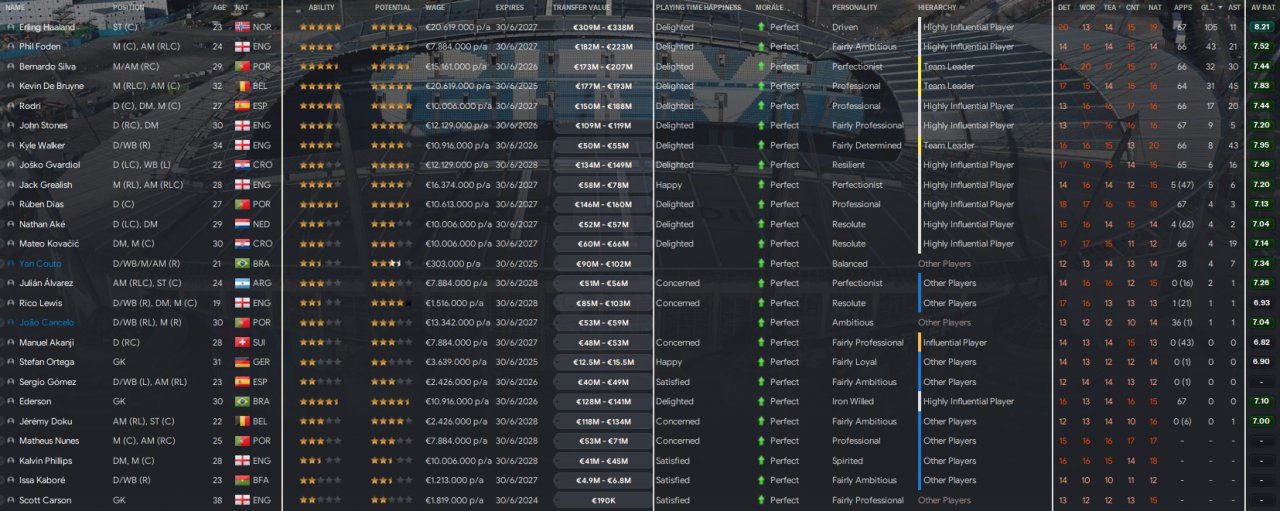Click the Sergio Gómez player name
The height and width of the screenshot is (511, 1280).
[x=47, y=382]
